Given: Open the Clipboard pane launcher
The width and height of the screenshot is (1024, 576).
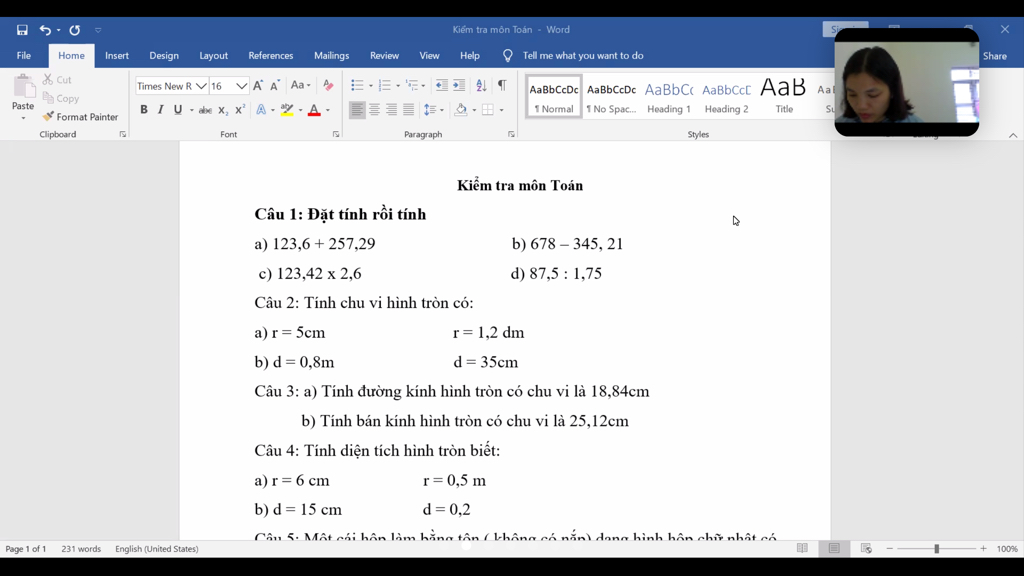Looking at the screenshot, I should click(x=122, y=135).
